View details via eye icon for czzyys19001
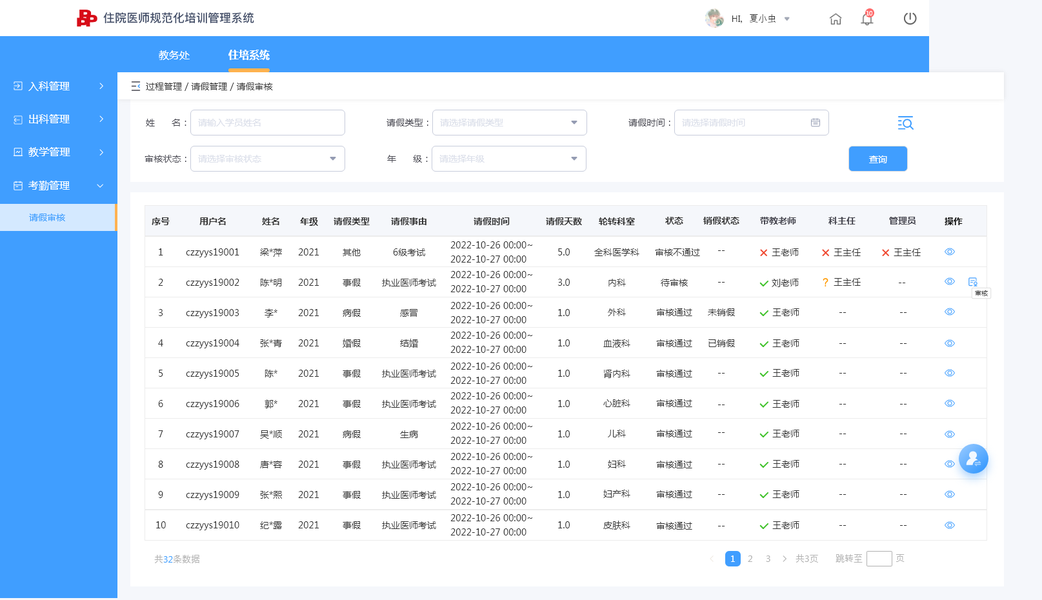 pyautogui.click(x=950, y=252)
